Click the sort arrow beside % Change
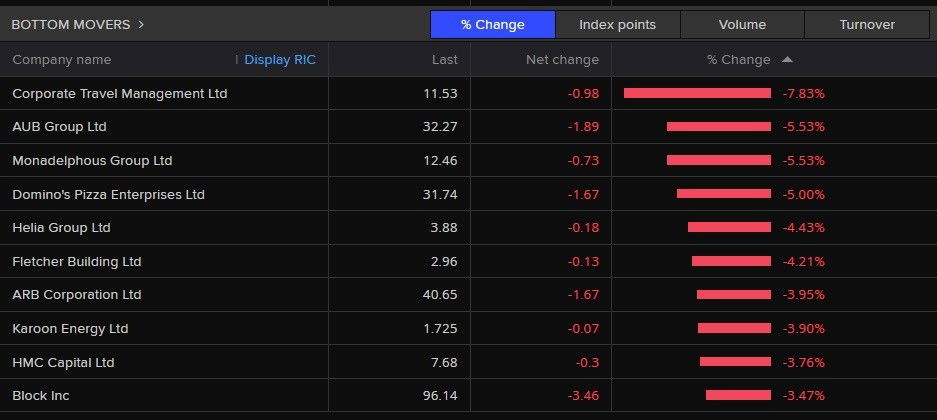937x420 pixels. 787,60
